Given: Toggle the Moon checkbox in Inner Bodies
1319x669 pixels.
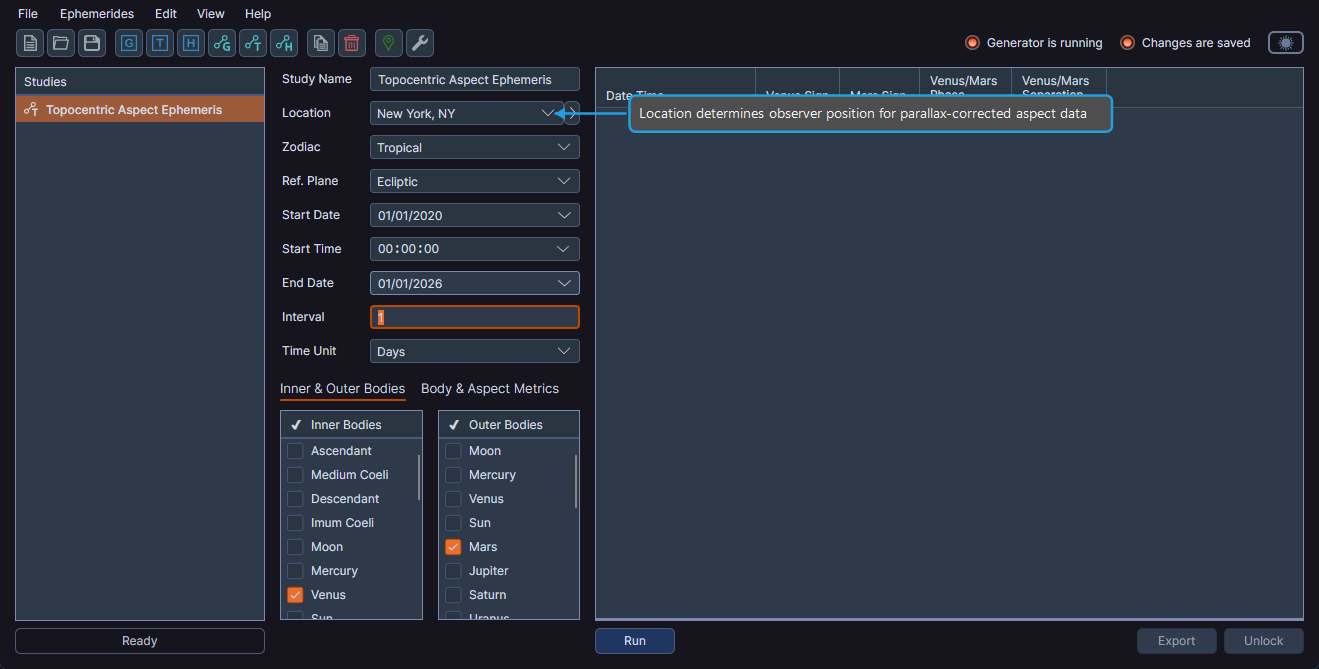Looking at the screenshot, I should 295,546.
